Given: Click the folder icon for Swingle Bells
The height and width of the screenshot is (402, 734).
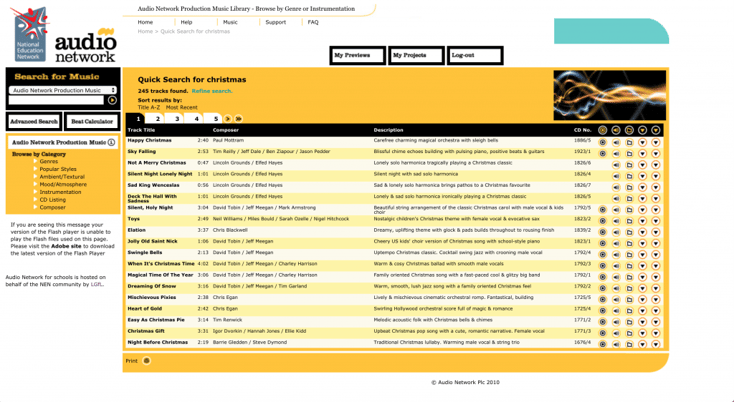Looking at the screenshot, I should [629, 255].
